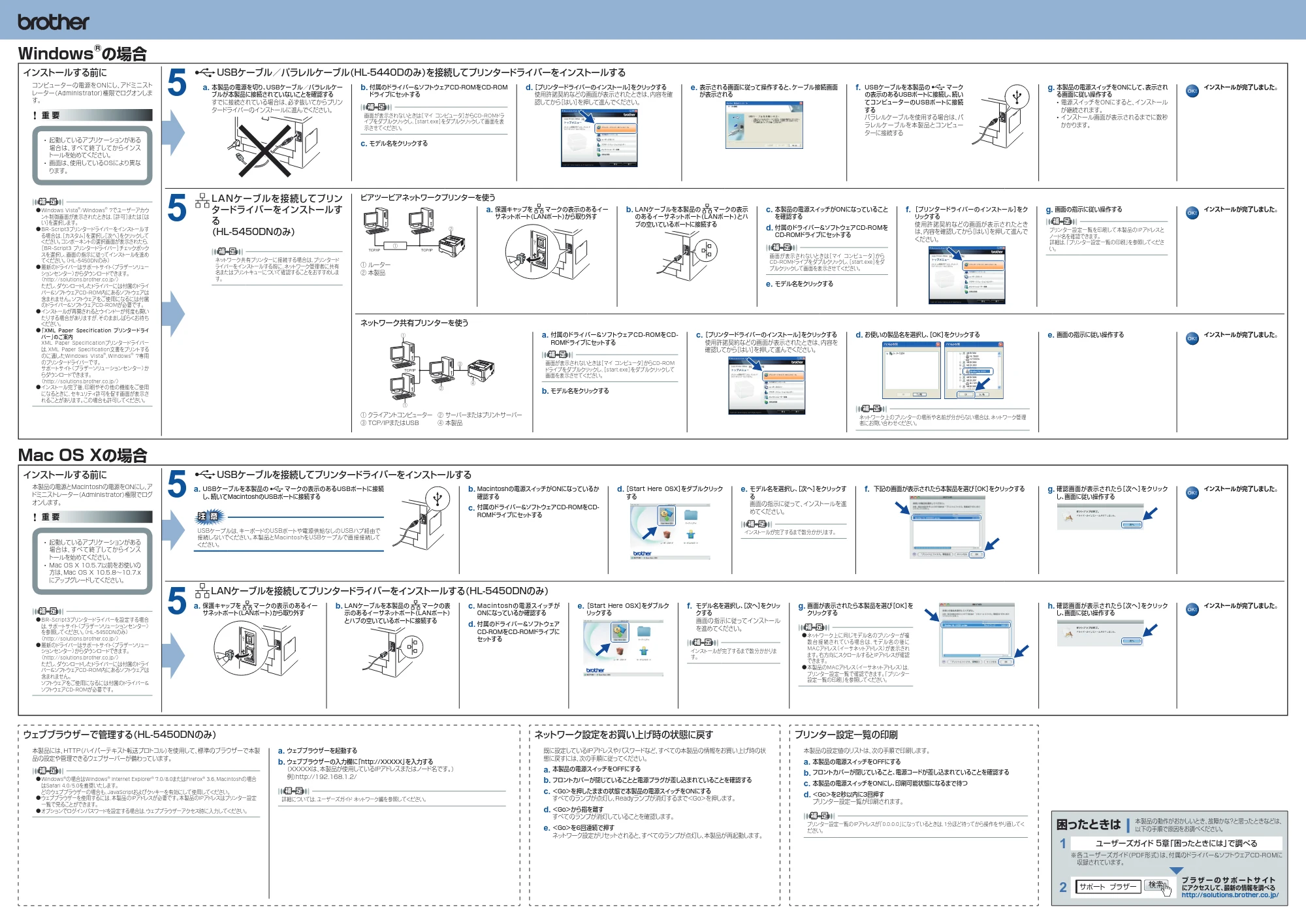Open the peer-to-peer network diagram with ルーター

pyautogui.click(x=414, y=233)
